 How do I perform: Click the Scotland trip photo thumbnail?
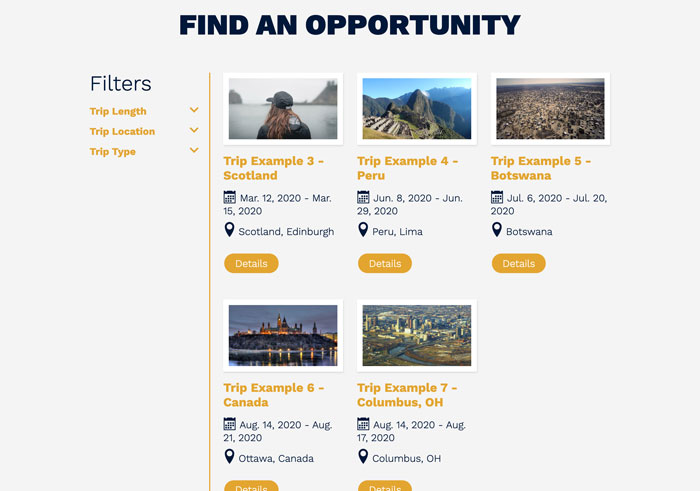[x=283, y=108]
